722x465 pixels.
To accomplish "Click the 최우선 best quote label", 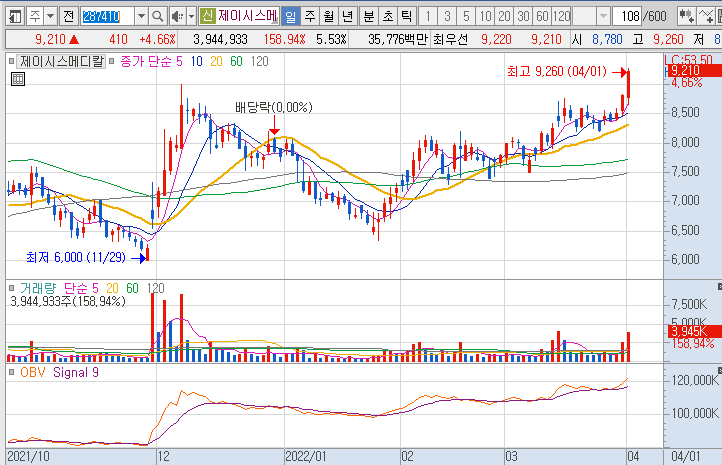I will (450, 40).
